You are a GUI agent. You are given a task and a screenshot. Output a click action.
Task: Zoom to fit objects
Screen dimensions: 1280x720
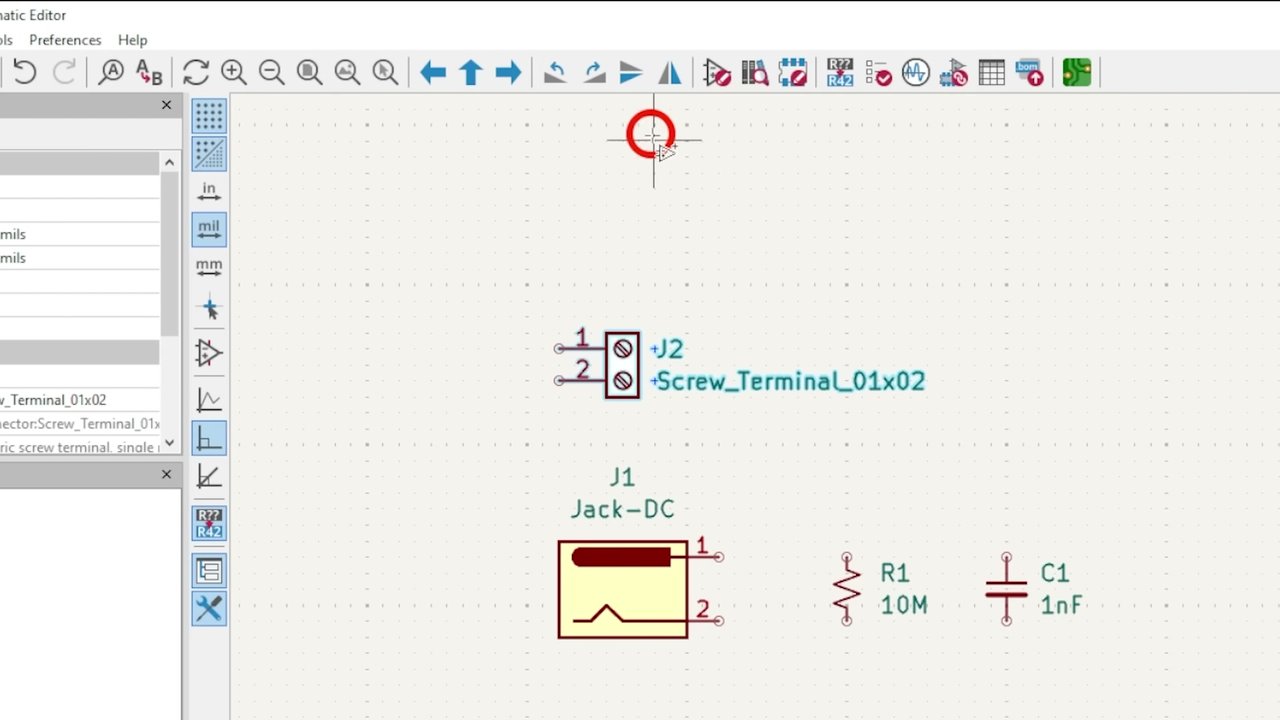(x=347, y=72)
